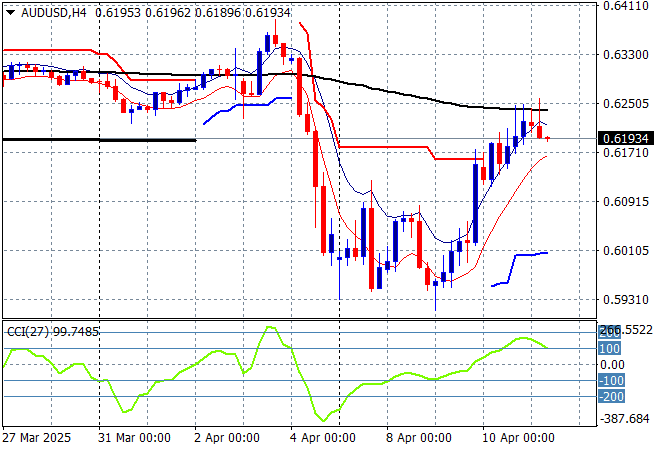This screenshot has height=450, width=660.
Task: Click the 2 Apr 00:00 time label
Action: pos(227,438)
